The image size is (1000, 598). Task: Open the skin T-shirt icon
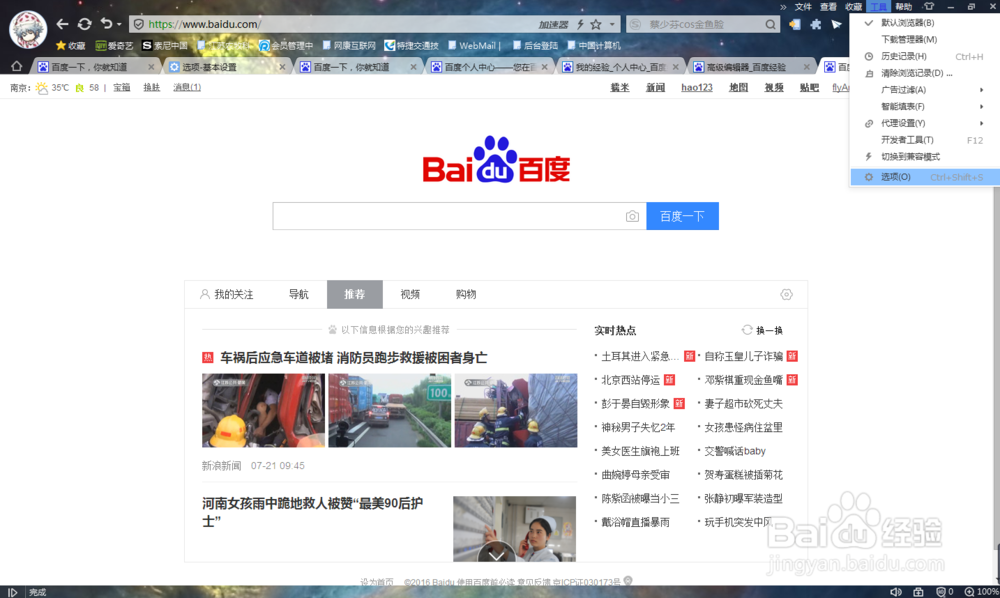[929, 6]
